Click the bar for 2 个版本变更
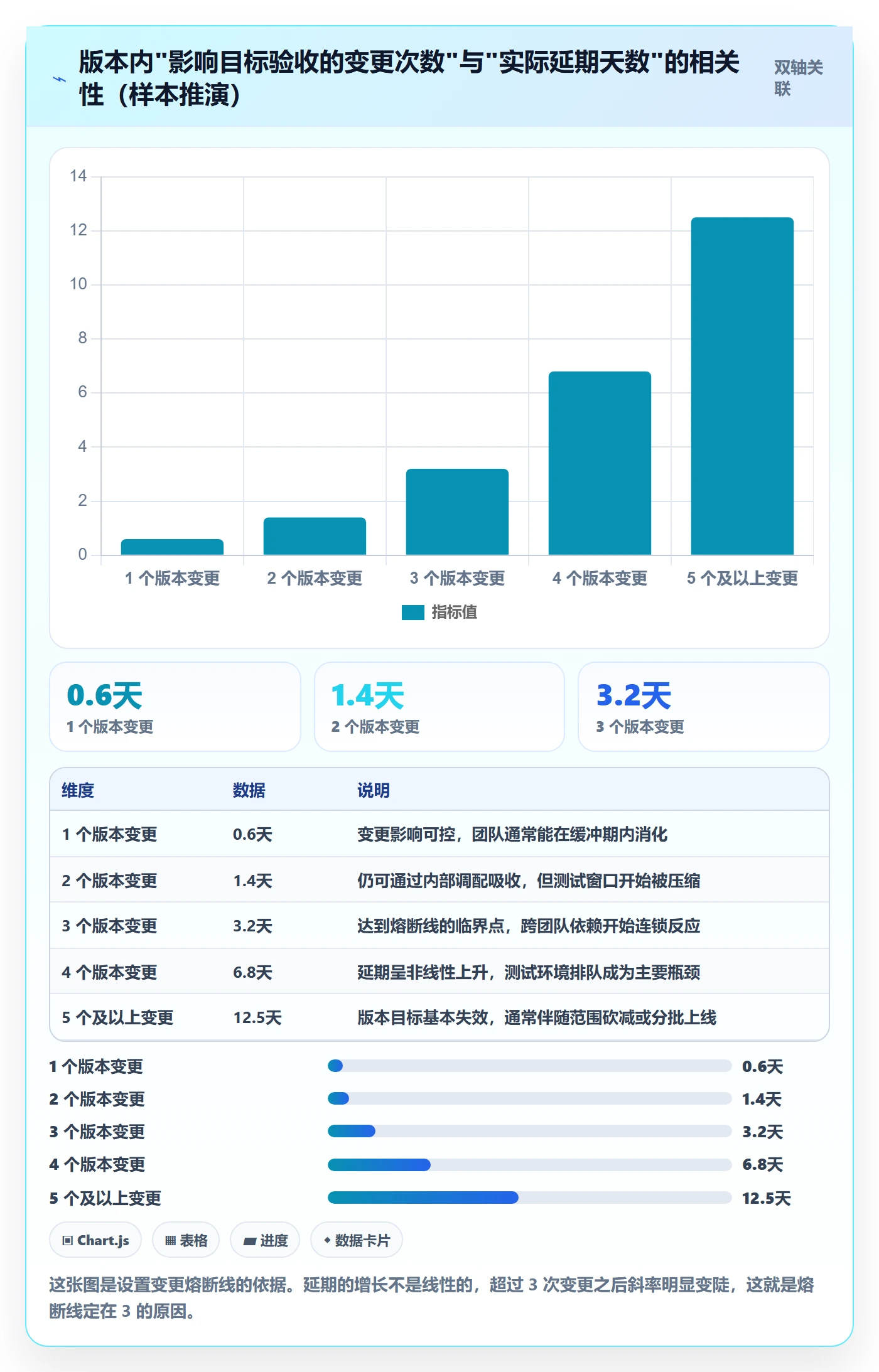Image resolution: width=879 pixels, height=1372 pixels. [315, 536]
